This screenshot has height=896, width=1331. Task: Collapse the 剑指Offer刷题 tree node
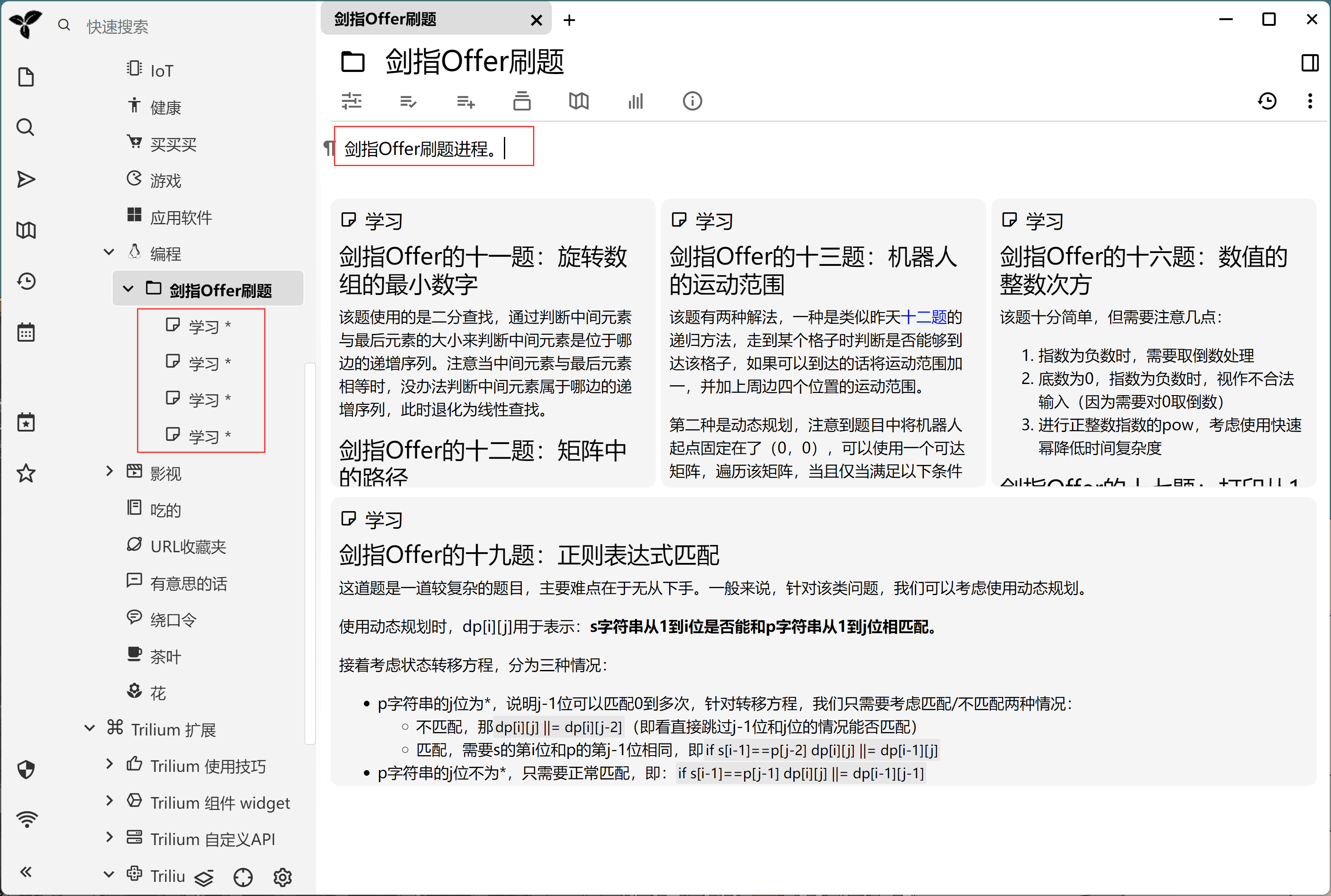coord(128,289)
